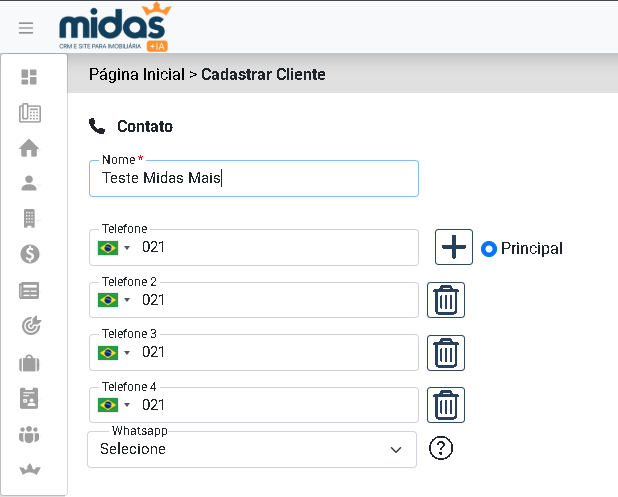Click the Página Inicial breadcrumb link
618x497 pixels.
coord(137,74)
